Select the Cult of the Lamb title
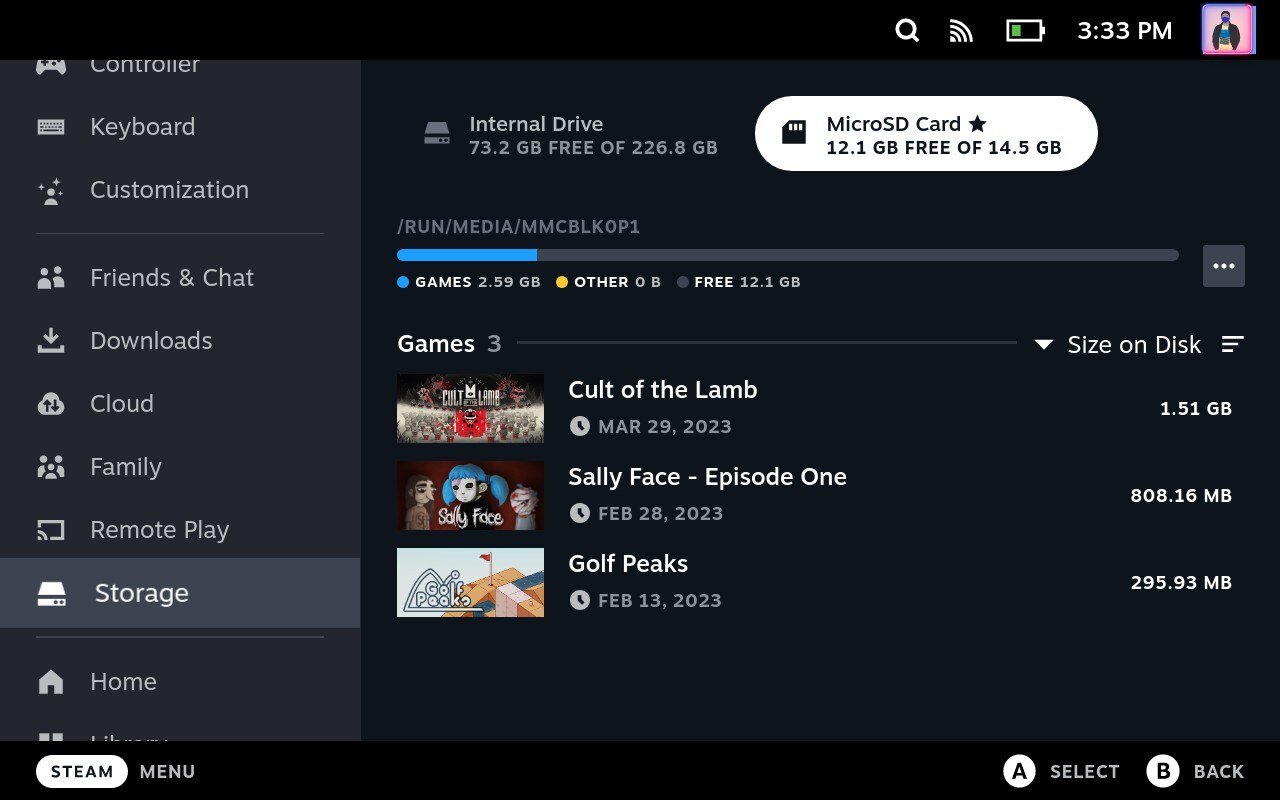 click(x=663, y=390)
